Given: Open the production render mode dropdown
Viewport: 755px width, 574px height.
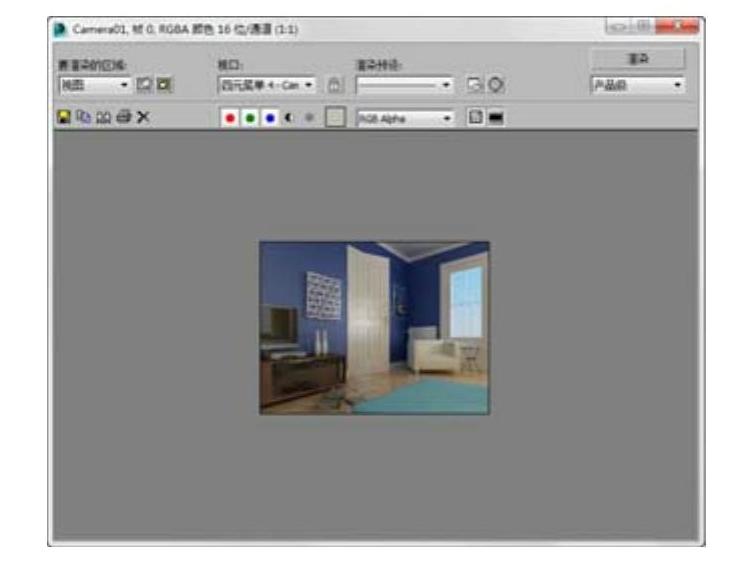Looking at the screenshot, I should tap(638, 85).
